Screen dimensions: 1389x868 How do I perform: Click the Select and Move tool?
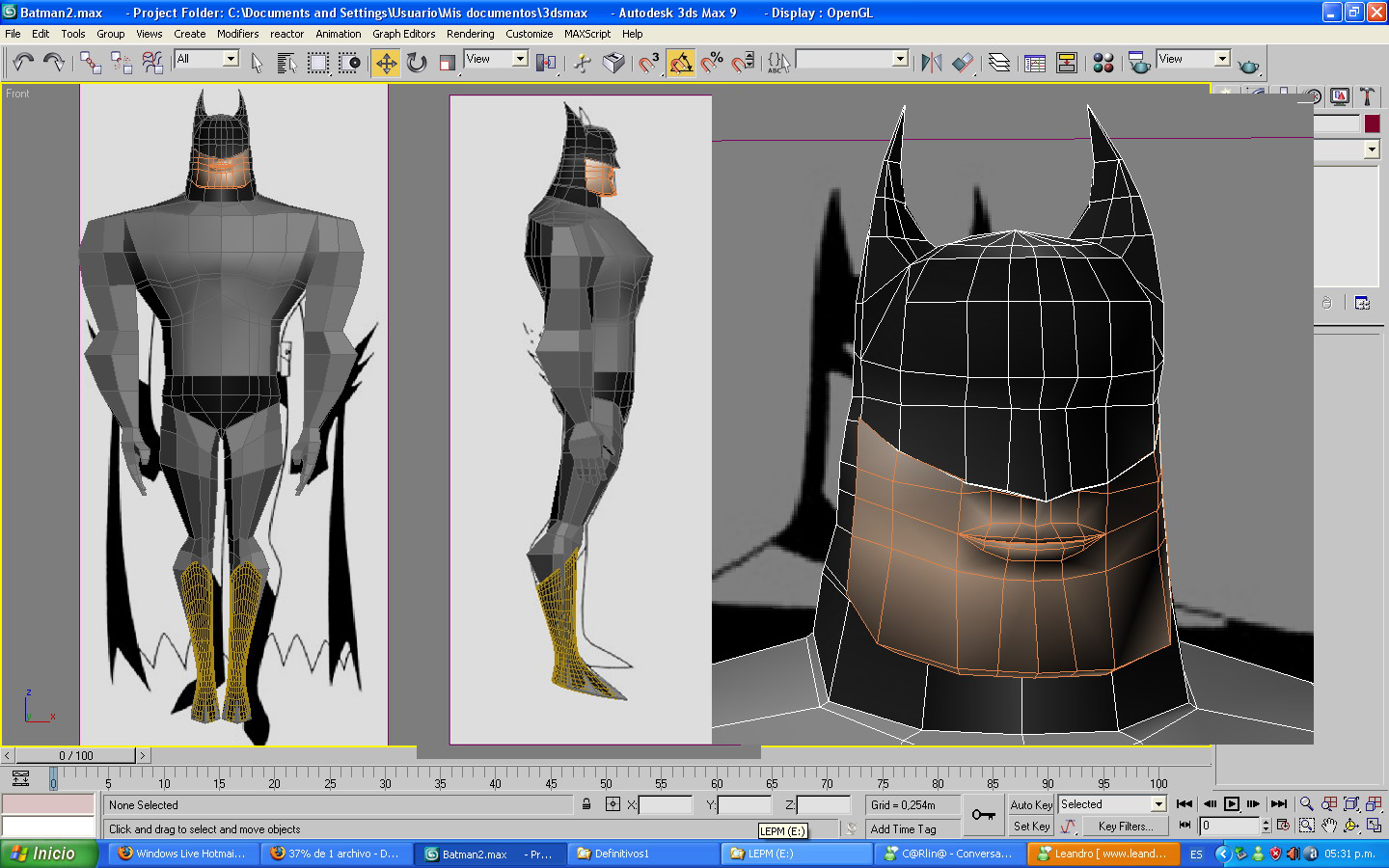[x=386, y=63]
